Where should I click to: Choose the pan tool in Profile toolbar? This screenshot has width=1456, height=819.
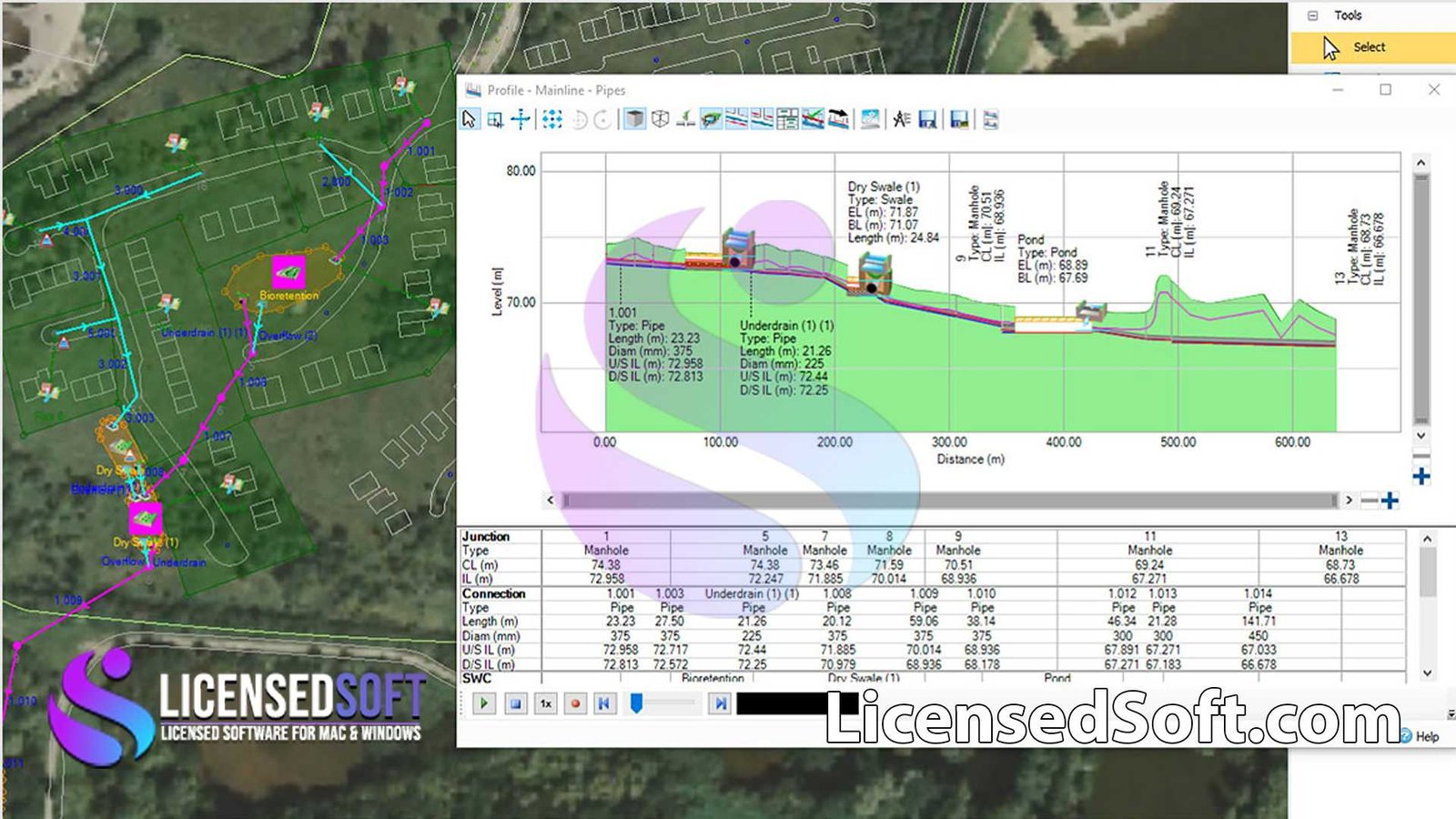coord(521,119)
